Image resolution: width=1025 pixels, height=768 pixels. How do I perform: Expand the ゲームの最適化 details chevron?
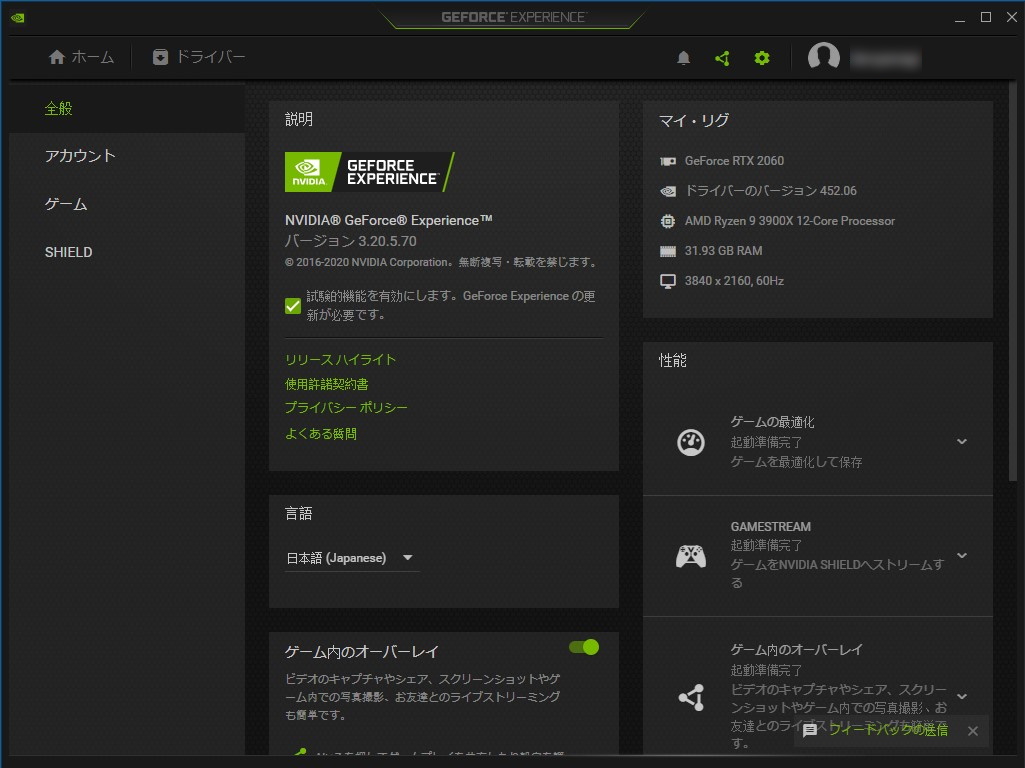pos(961,441)
